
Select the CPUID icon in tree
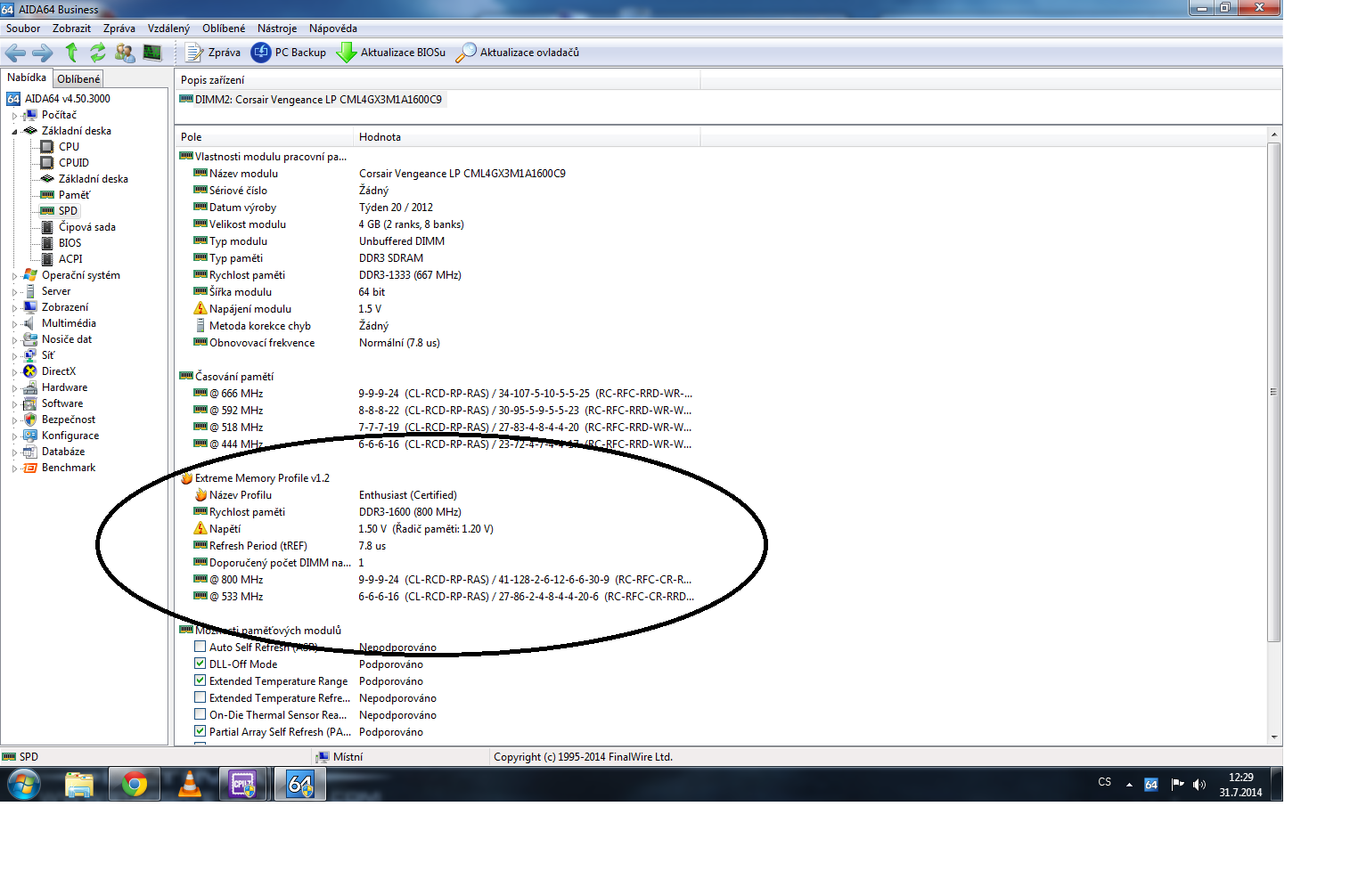tap(47, 163)
